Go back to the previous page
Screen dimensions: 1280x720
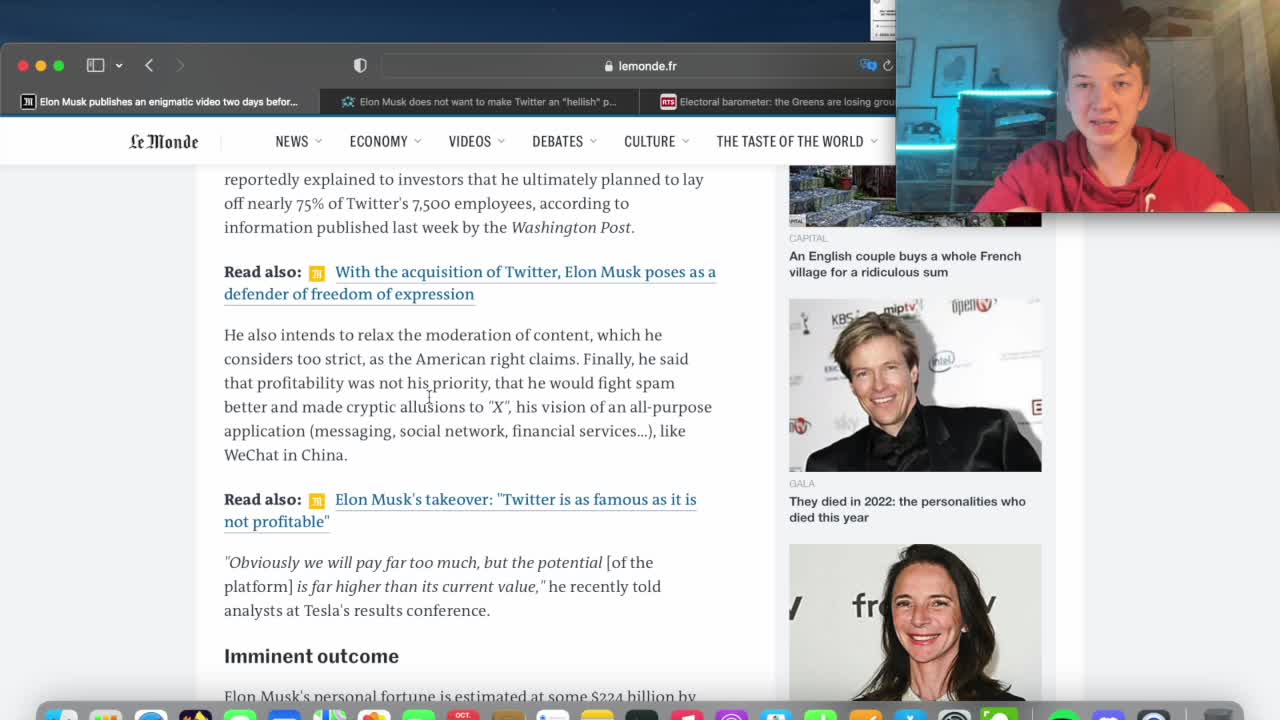[149, 65]
